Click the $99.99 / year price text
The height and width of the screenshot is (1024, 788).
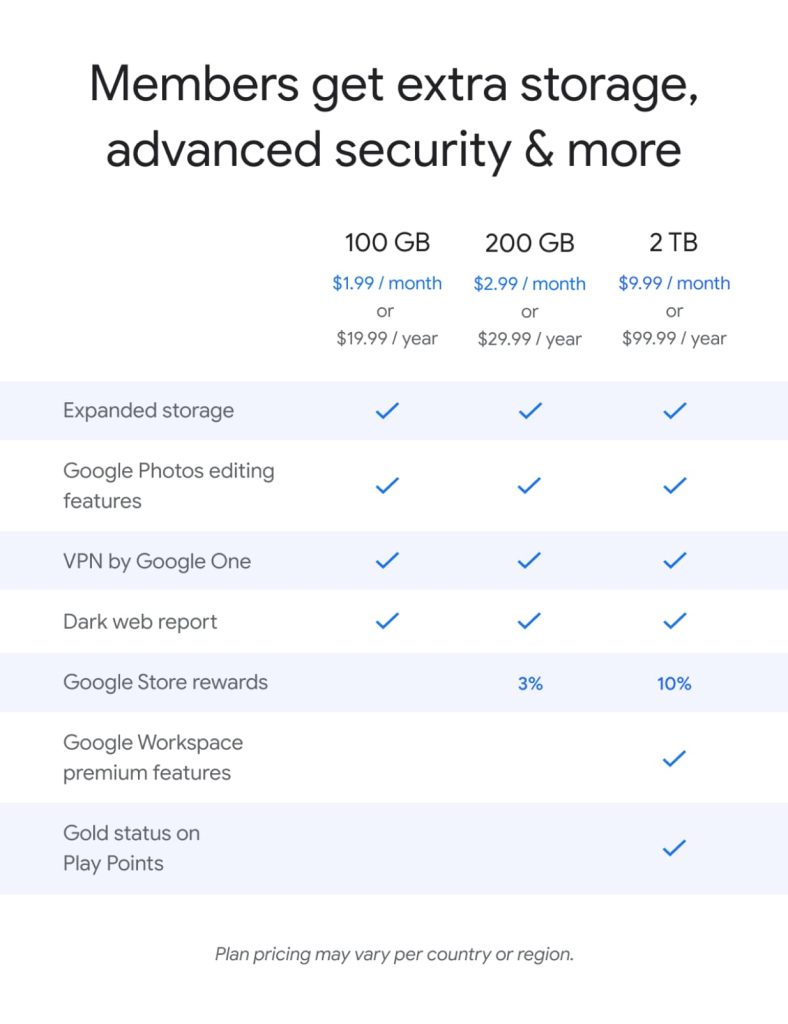674,338
